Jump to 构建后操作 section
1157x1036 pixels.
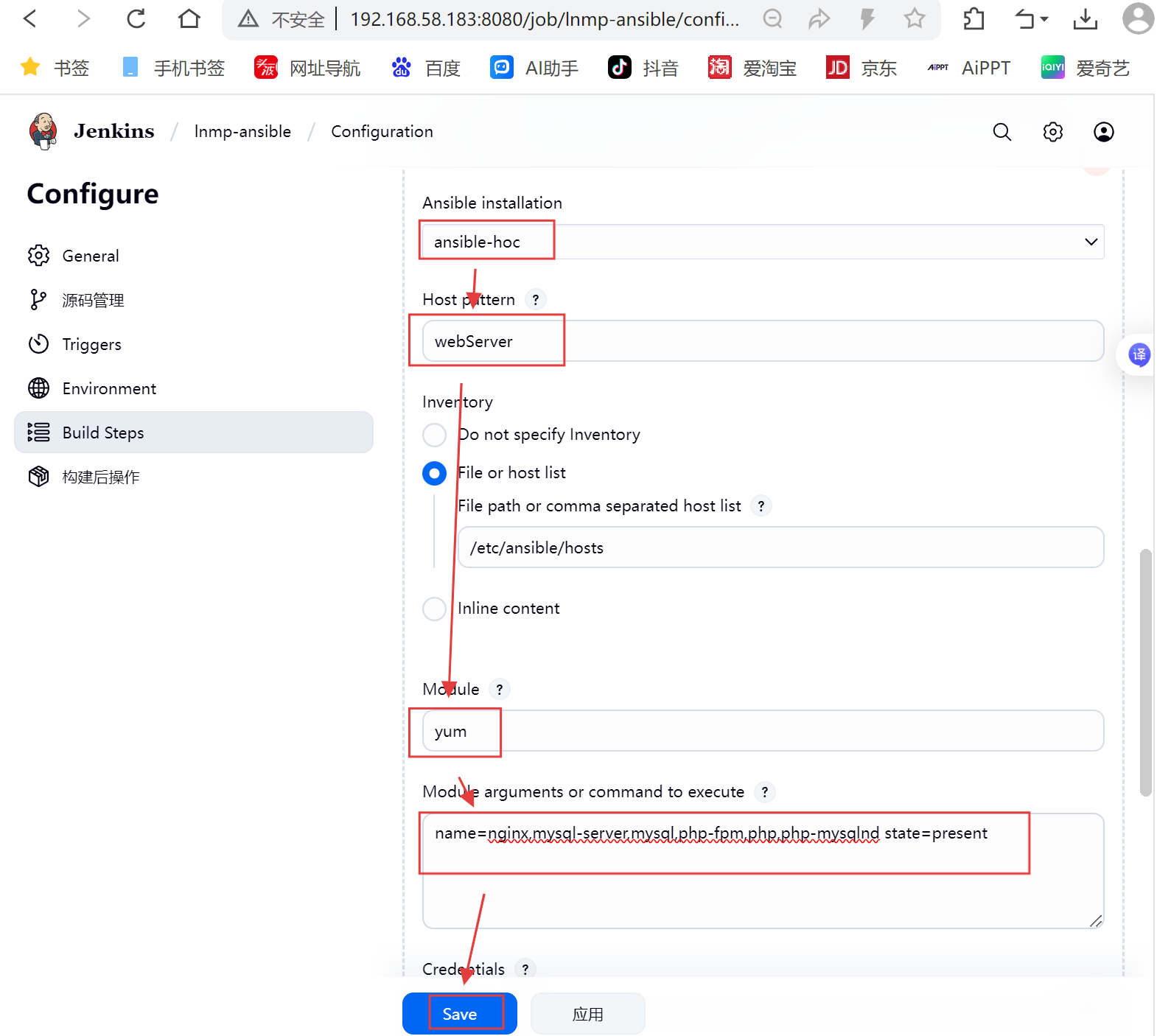pyautogui.click(x=194, y=477)
